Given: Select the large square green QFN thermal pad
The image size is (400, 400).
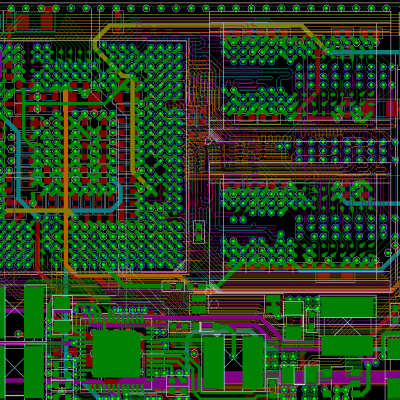Looking at the screenshot, I should coord(117,354).
